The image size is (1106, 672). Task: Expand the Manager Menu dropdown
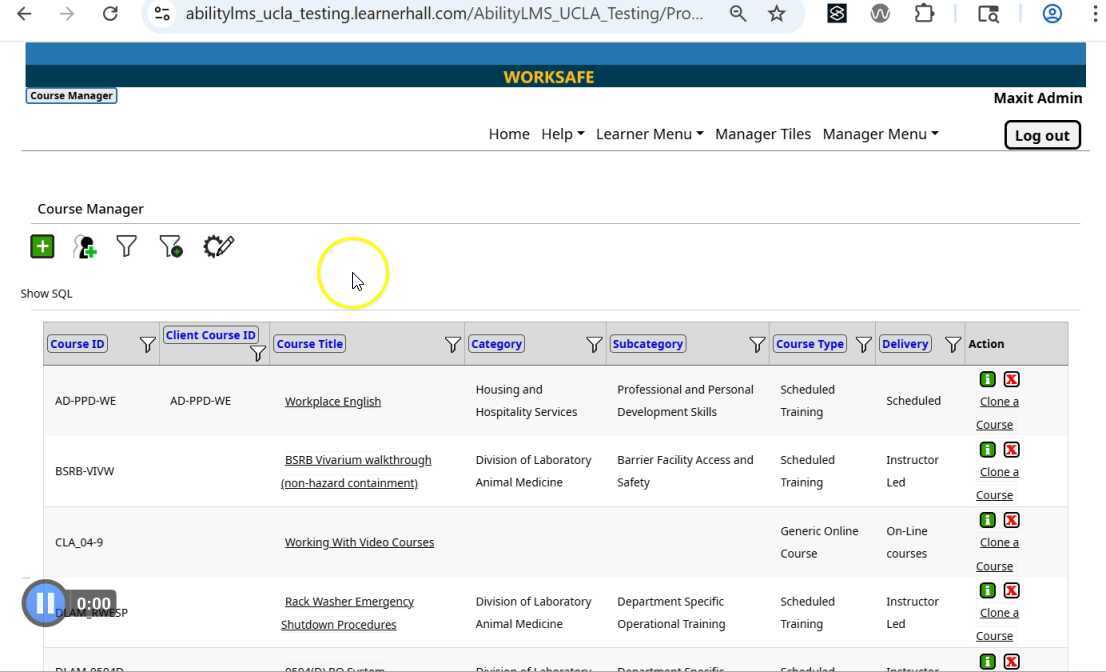[x=880, y=134]
